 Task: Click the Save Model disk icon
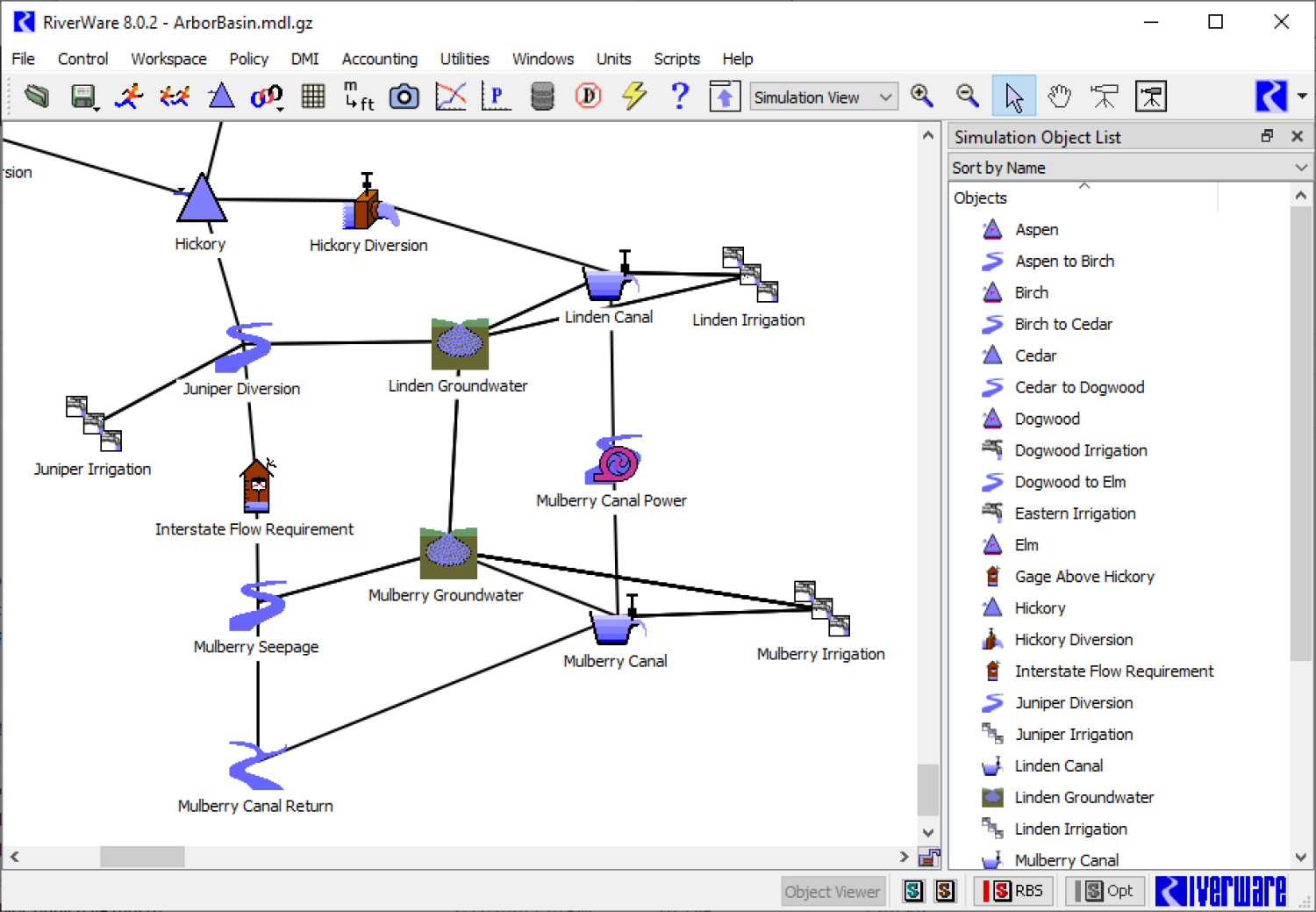click(x=83, y=96)
